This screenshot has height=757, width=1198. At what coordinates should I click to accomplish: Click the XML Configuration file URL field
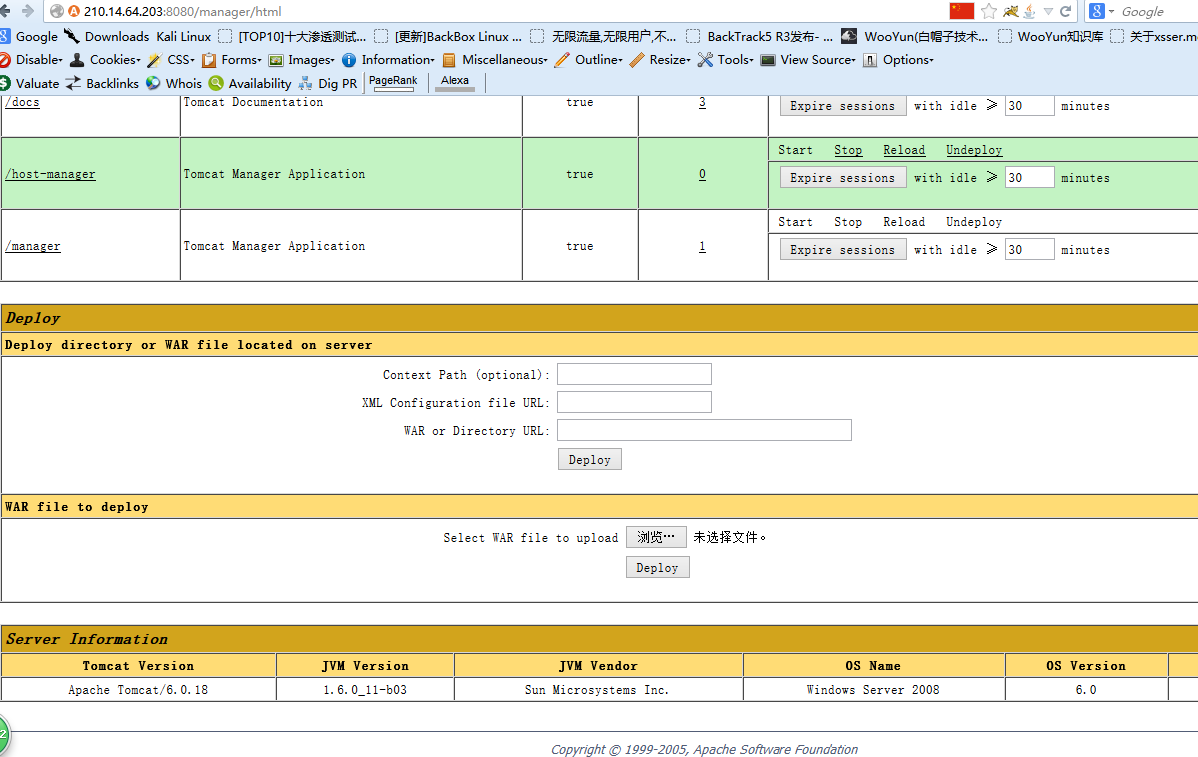coord(634,402)
